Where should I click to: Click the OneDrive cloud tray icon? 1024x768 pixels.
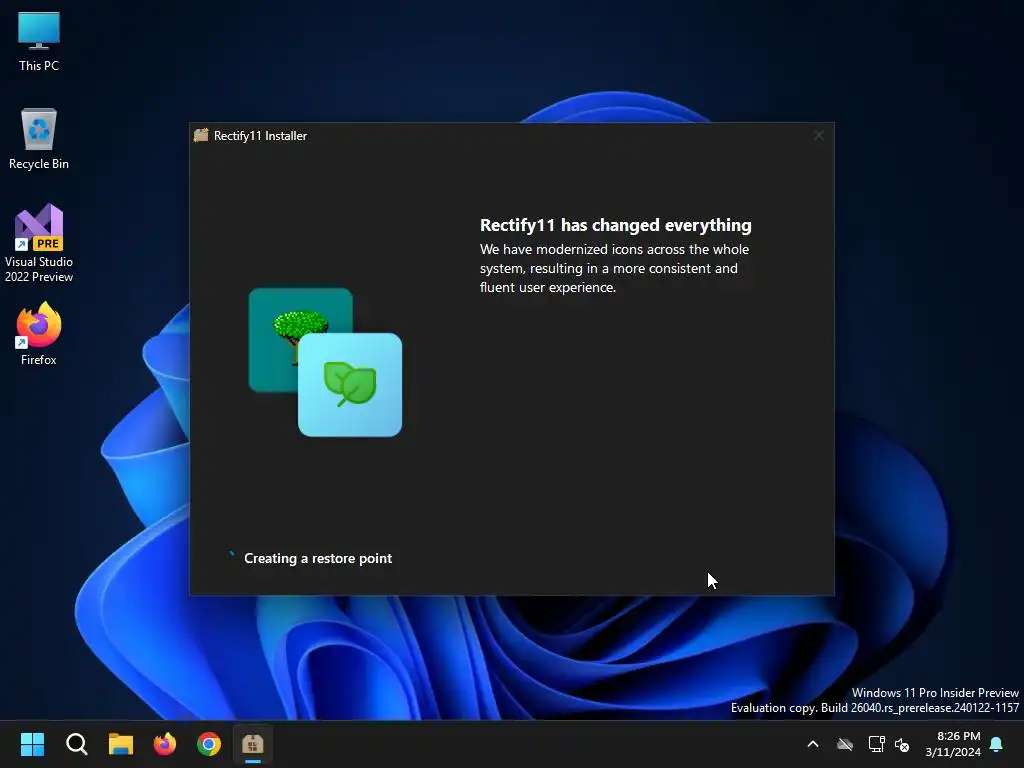tap(845, 744)
